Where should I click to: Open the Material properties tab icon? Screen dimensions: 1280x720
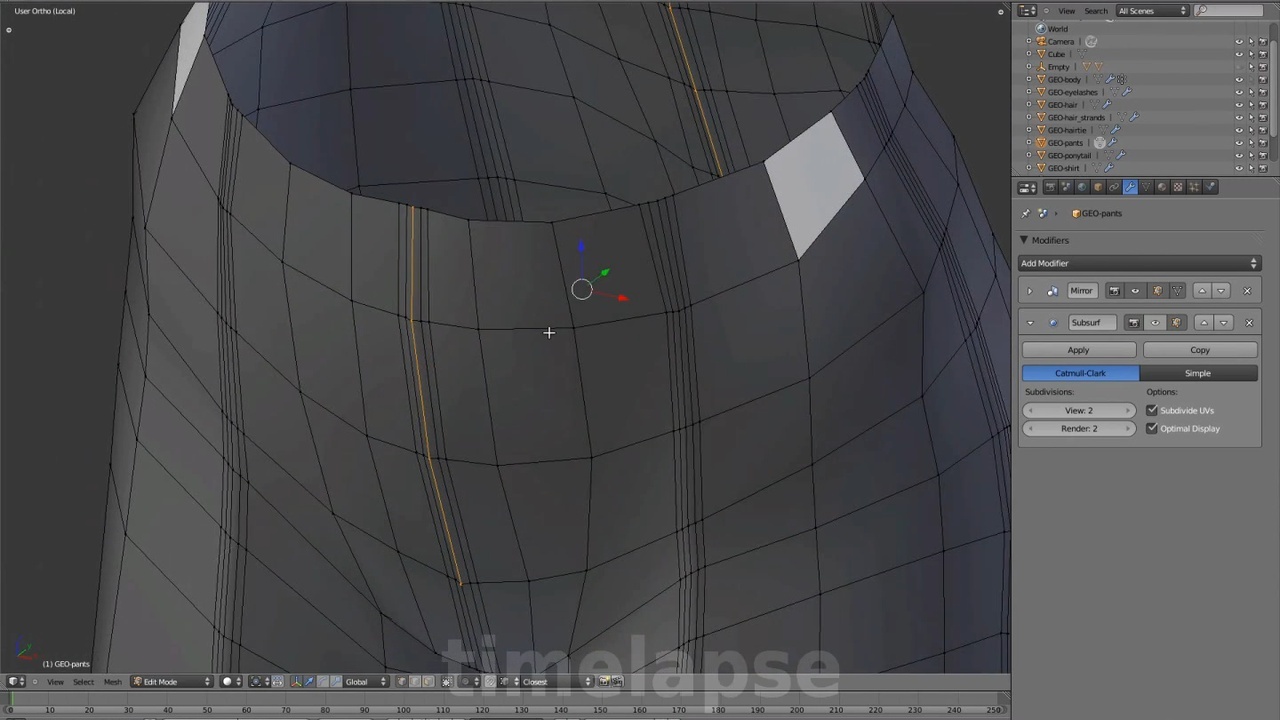[x=1162, y=187]
